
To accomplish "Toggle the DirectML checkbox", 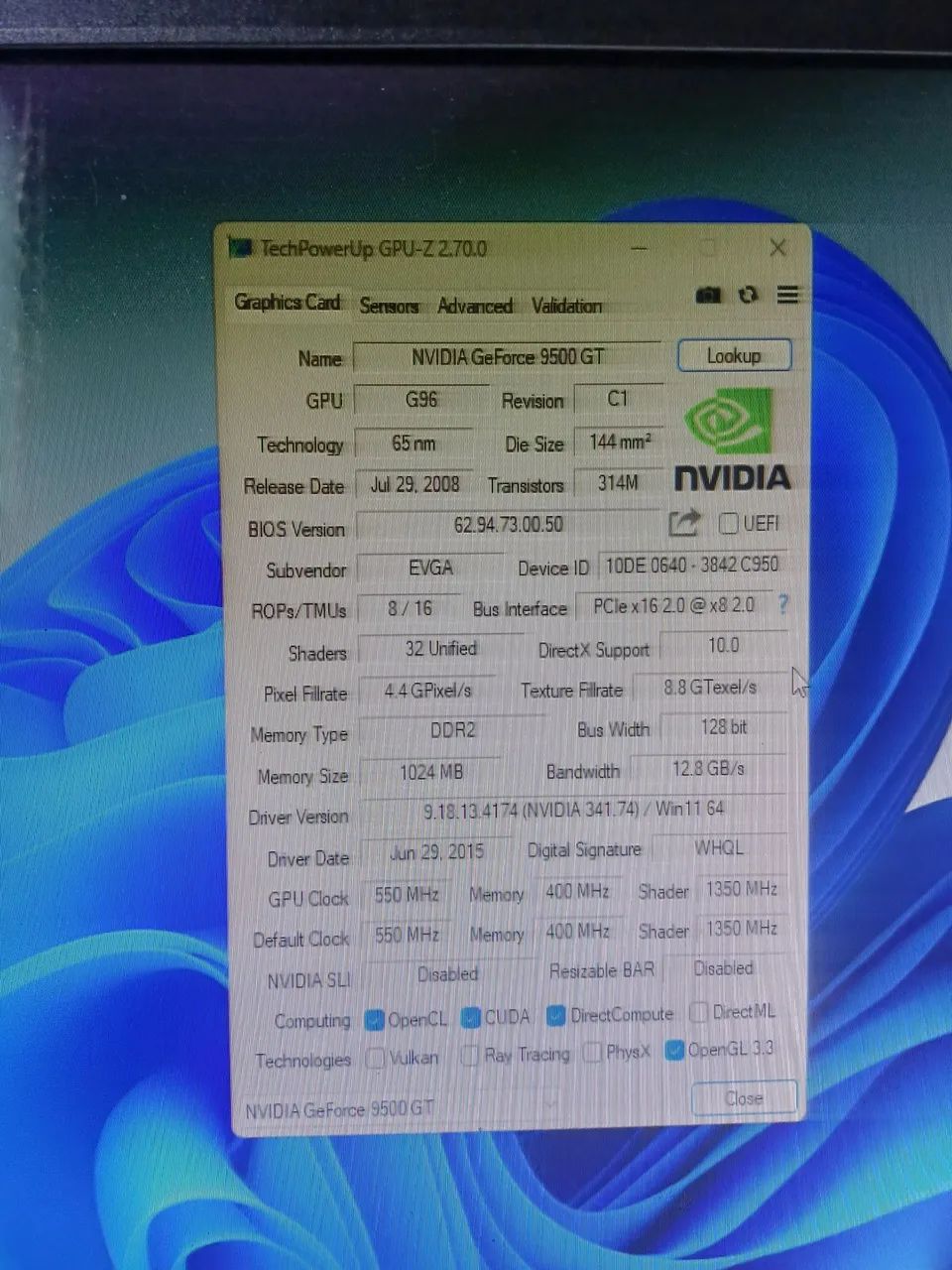I will point(698,1013).
